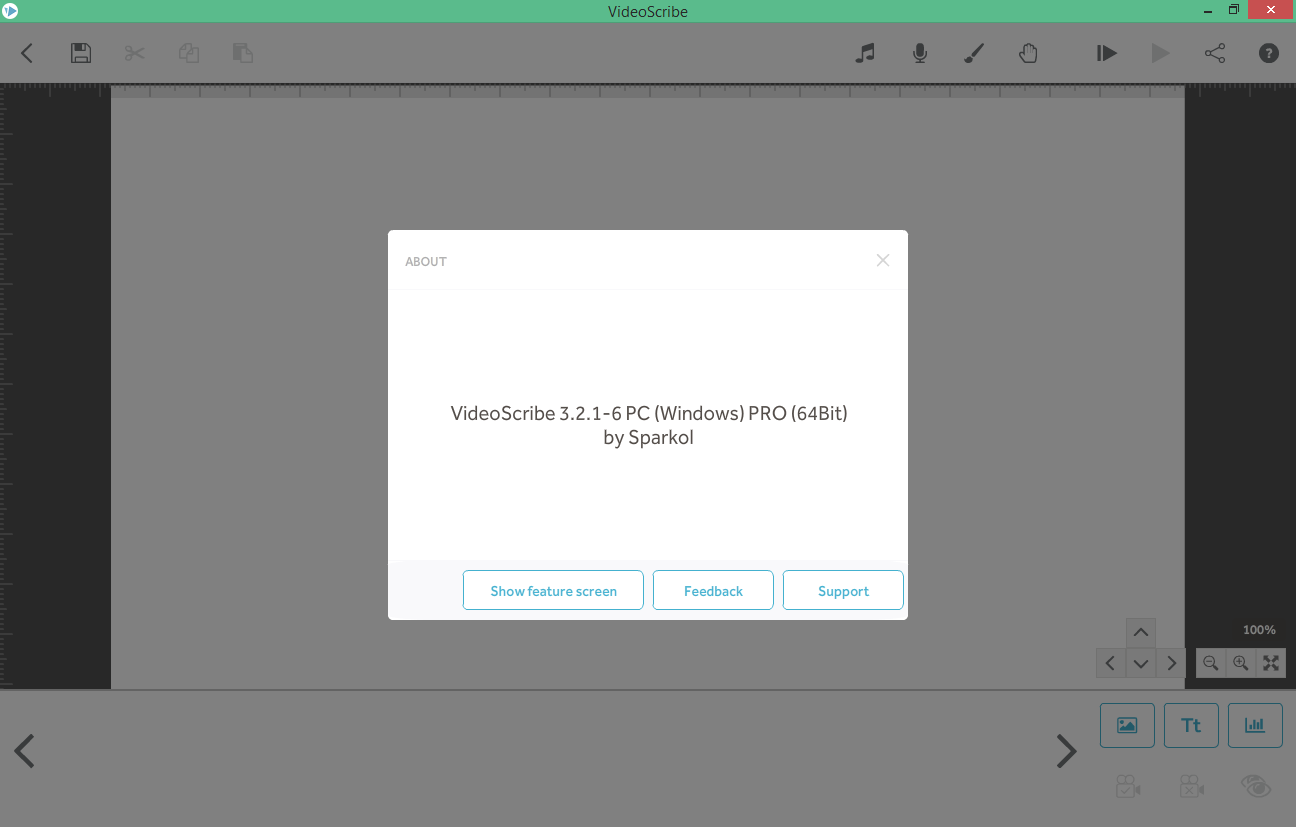Click the VideoScribe version text

coord(649,413)
